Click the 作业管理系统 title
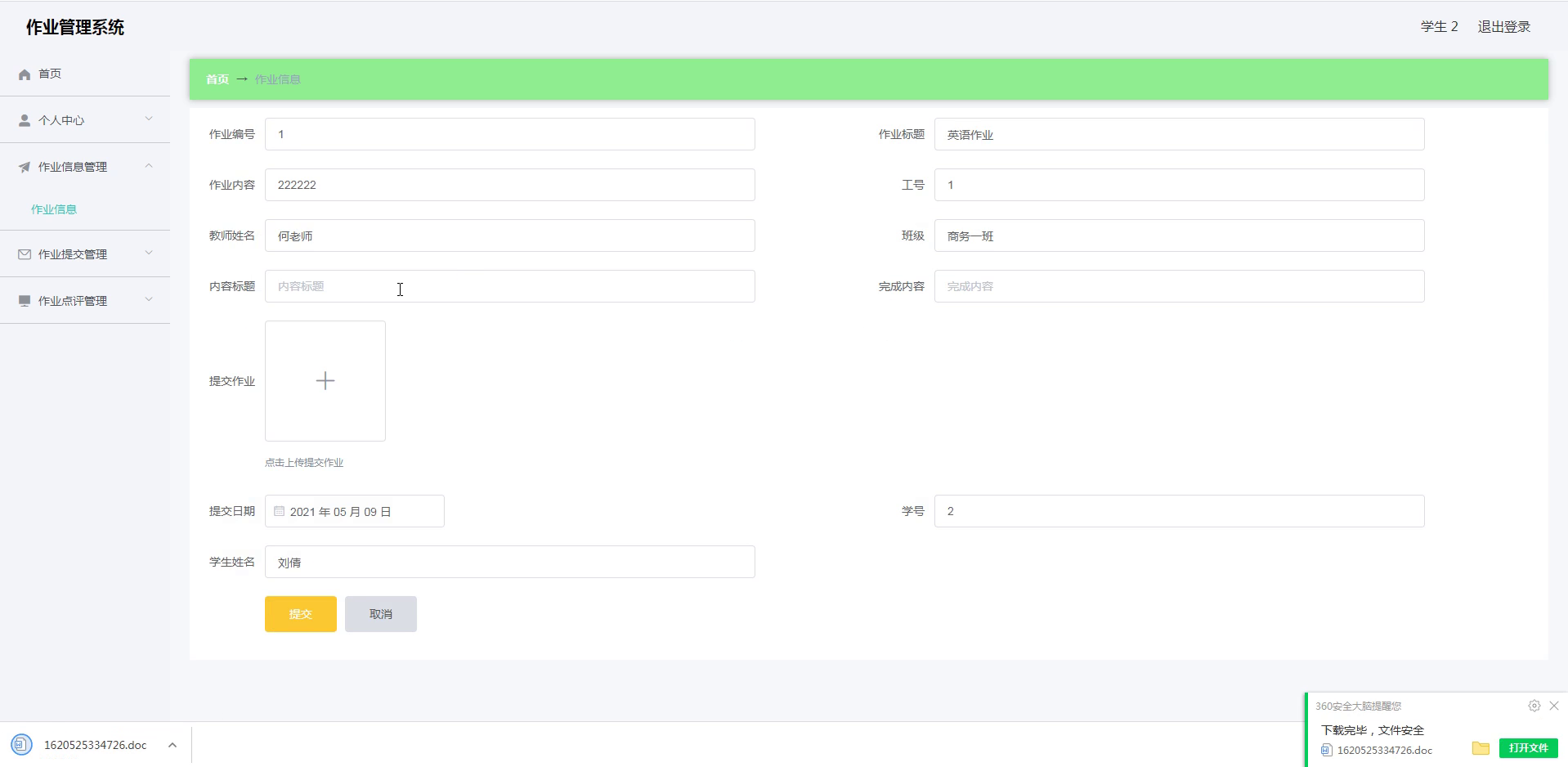Viewport: 1568px width, 767px height. coord(75,27)
